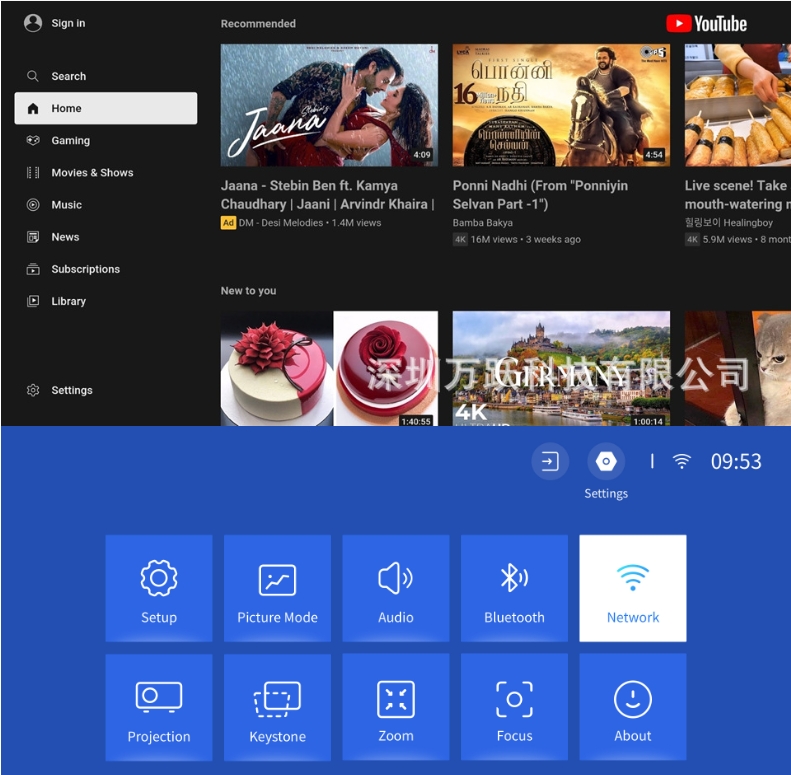The width and height of the screenshot is (791, 775).
Task: Open the Bluetooth tile
Action: pyautogui.click(x=515, y=588)
